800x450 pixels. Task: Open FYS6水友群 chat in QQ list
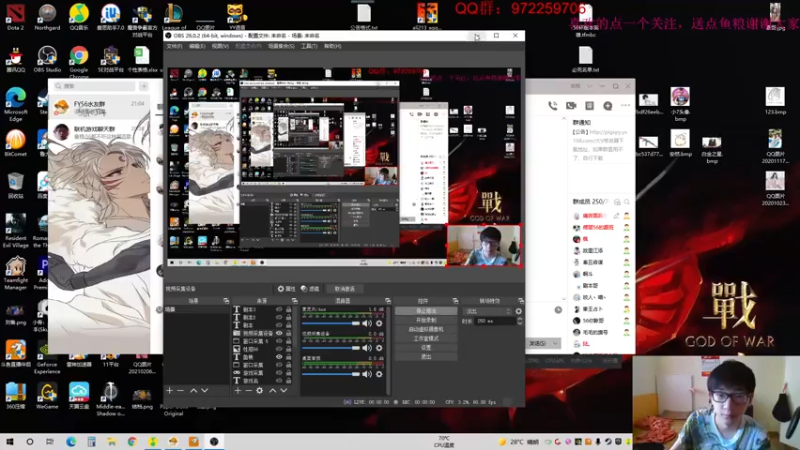(x=100, y=107)
